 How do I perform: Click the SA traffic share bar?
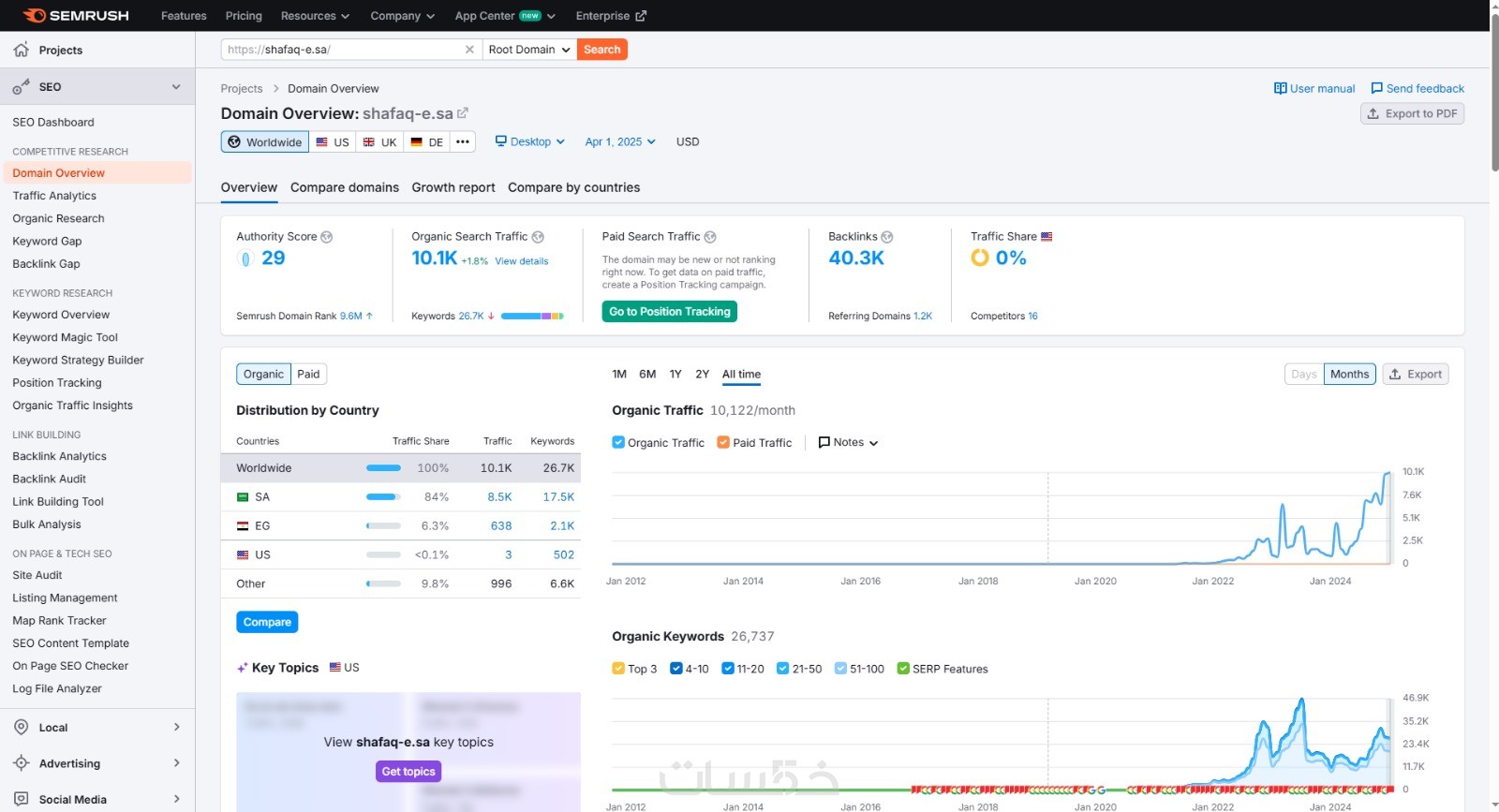click(383, 497)
